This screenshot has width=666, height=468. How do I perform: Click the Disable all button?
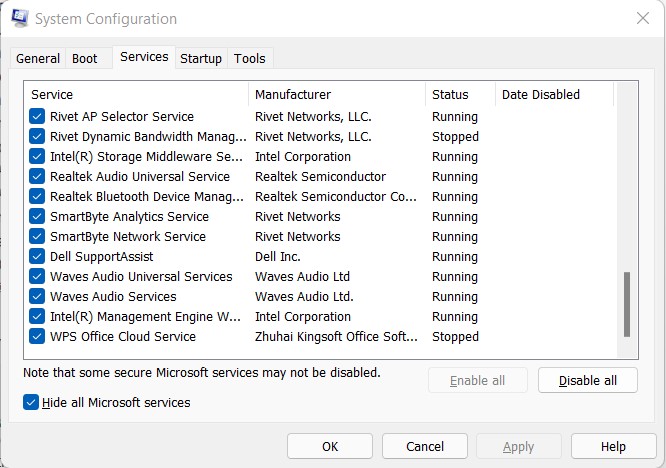[x=587, y=381]
